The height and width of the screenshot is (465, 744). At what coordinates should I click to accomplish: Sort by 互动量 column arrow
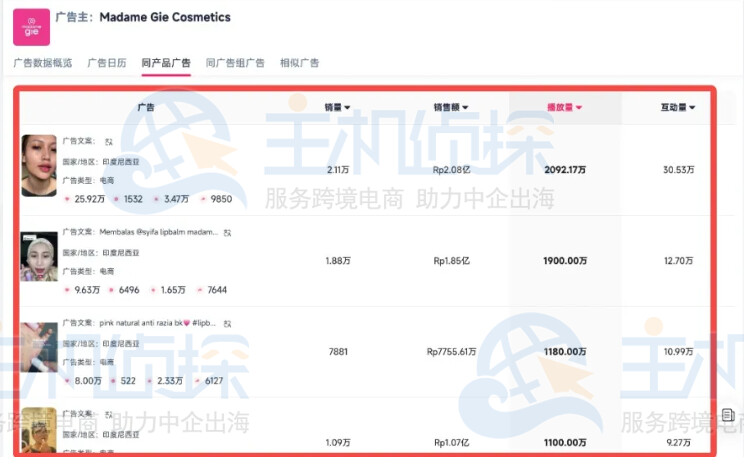click(692, 108)
